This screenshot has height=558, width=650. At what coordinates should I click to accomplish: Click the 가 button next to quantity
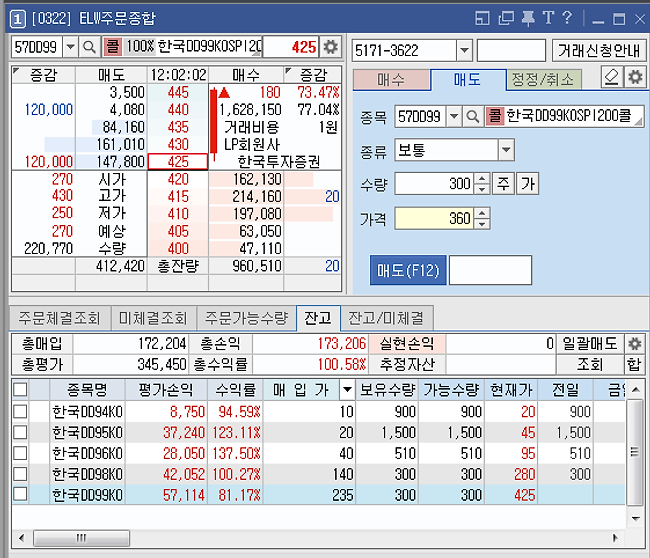[528, 184]
